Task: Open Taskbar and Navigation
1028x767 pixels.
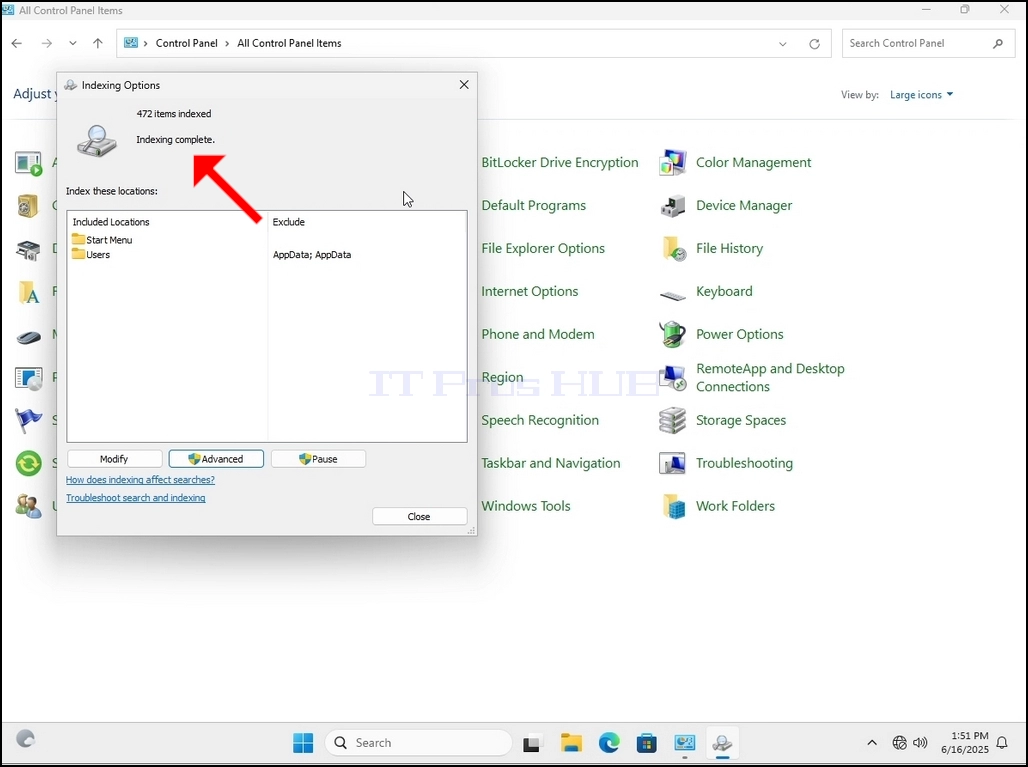Action: [x=551, y=463]
